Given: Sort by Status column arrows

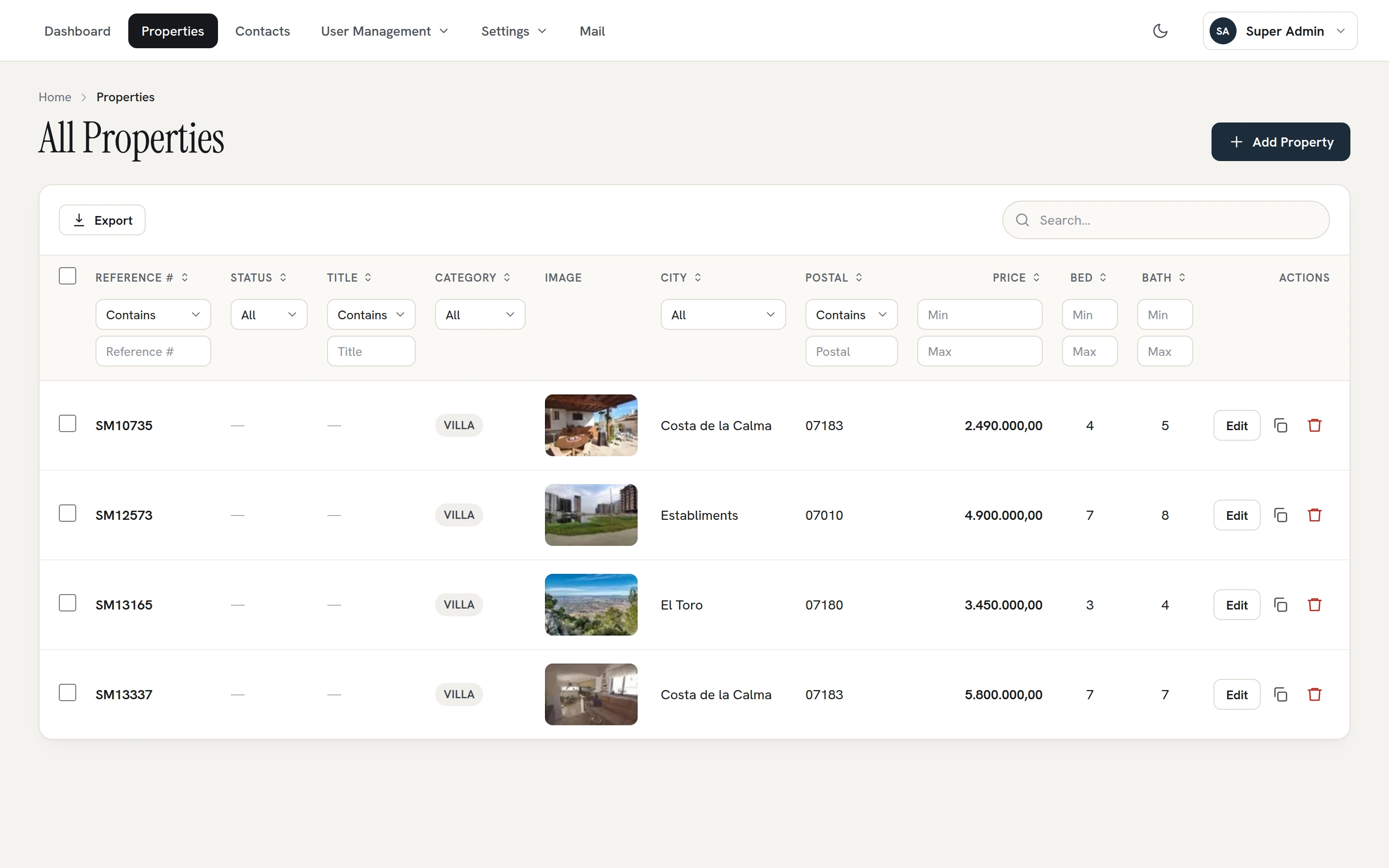Looking at the screenshot, I should pyautogui.click(x=283, y=277).
